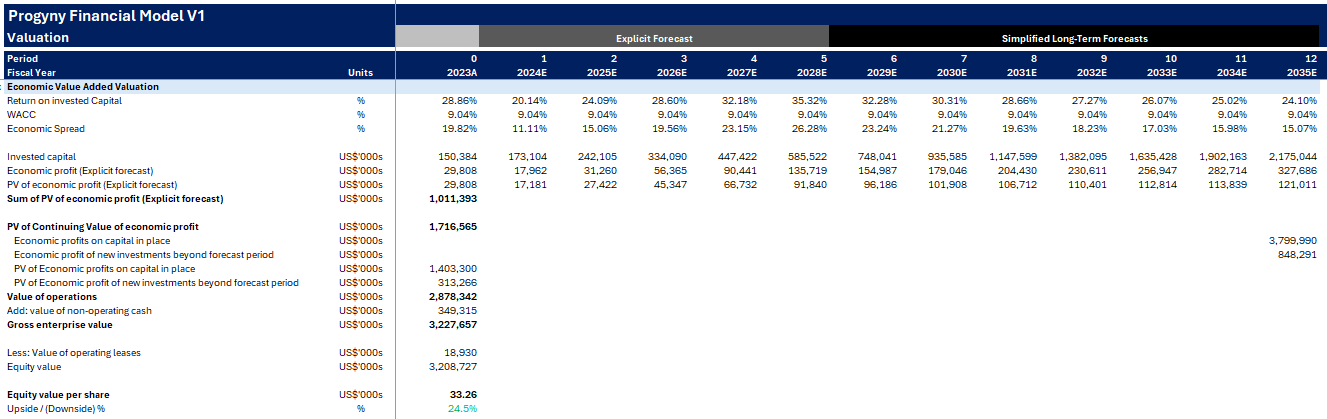Select the 327,686 economic profit cell
The height and width of the screenshot is (419, 1327).
[x=1298, y=171]
